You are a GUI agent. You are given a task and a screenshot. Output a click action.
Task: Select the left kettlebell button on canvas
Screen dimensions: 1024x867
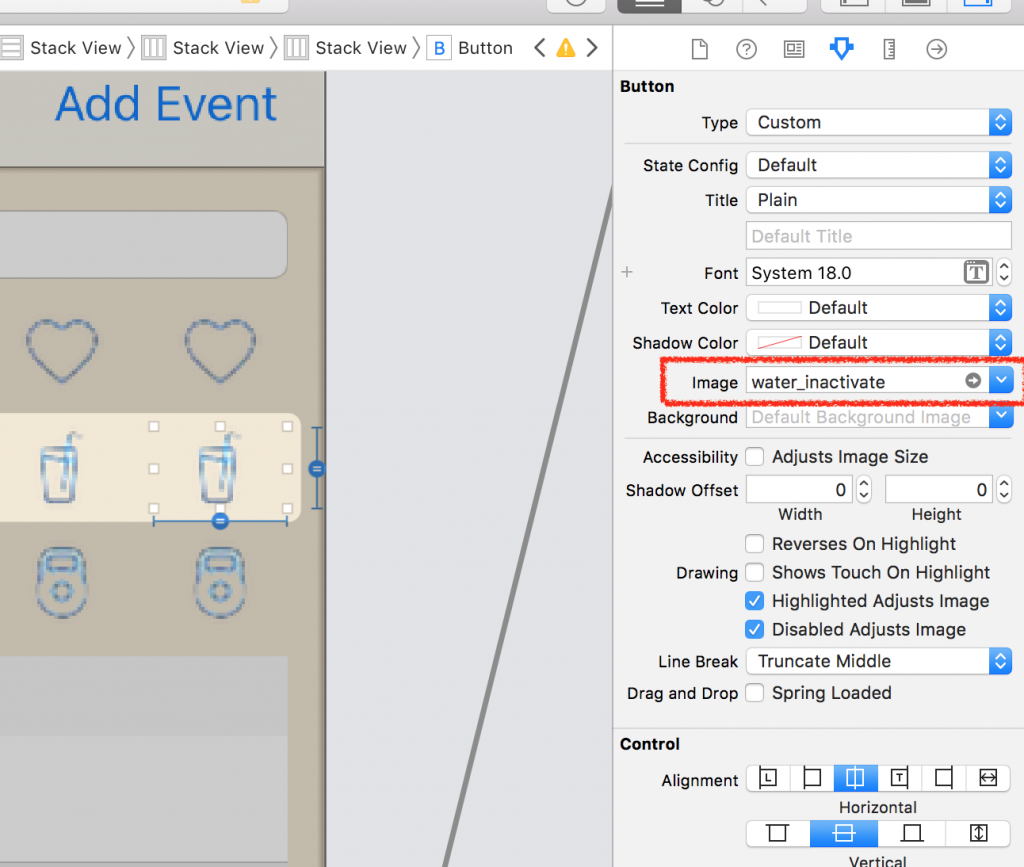point(62,582)
